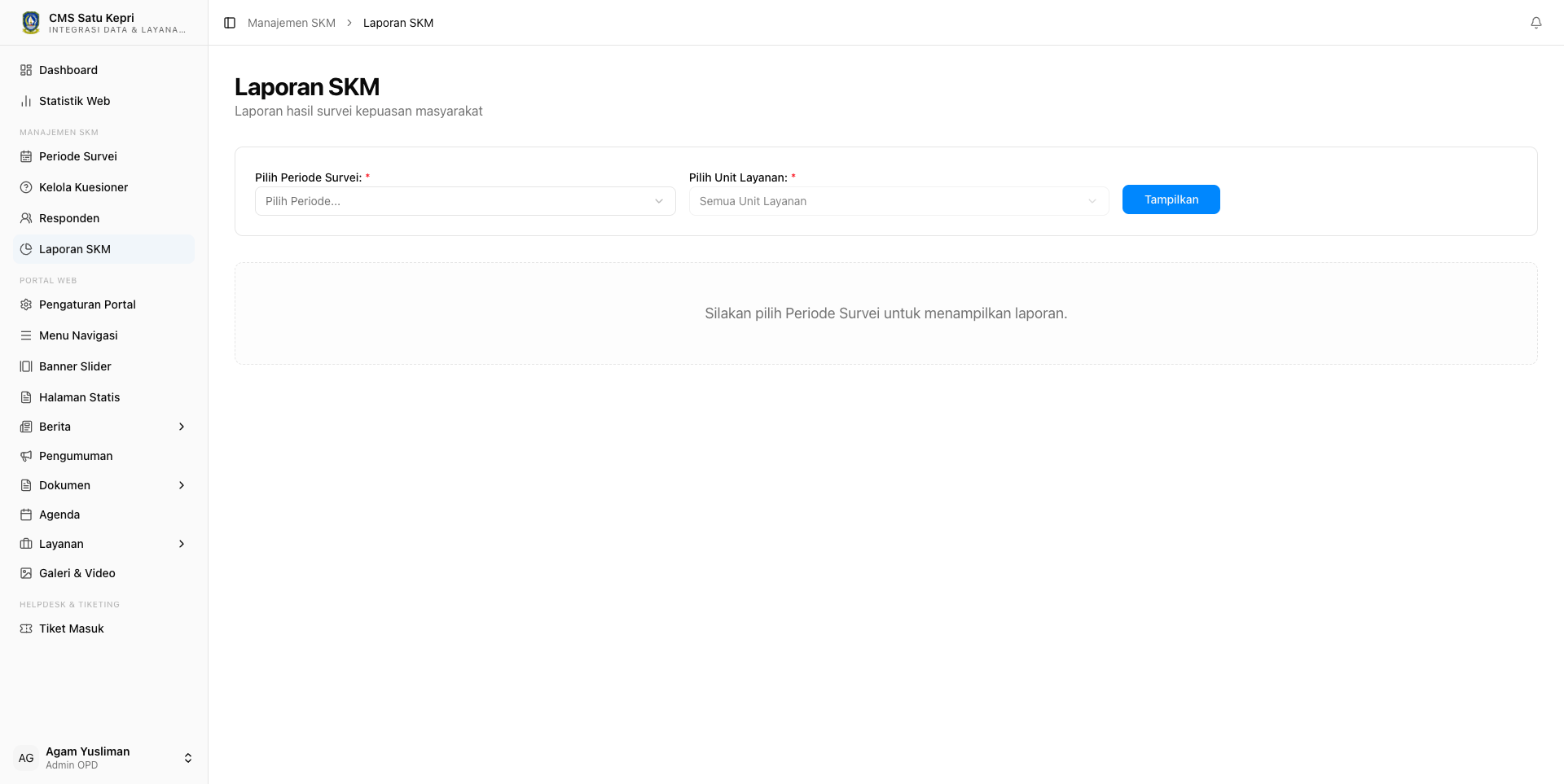Expand the Berita submenu chevron
This screenshot has width=1564, height=784.
tap(182, 427)
